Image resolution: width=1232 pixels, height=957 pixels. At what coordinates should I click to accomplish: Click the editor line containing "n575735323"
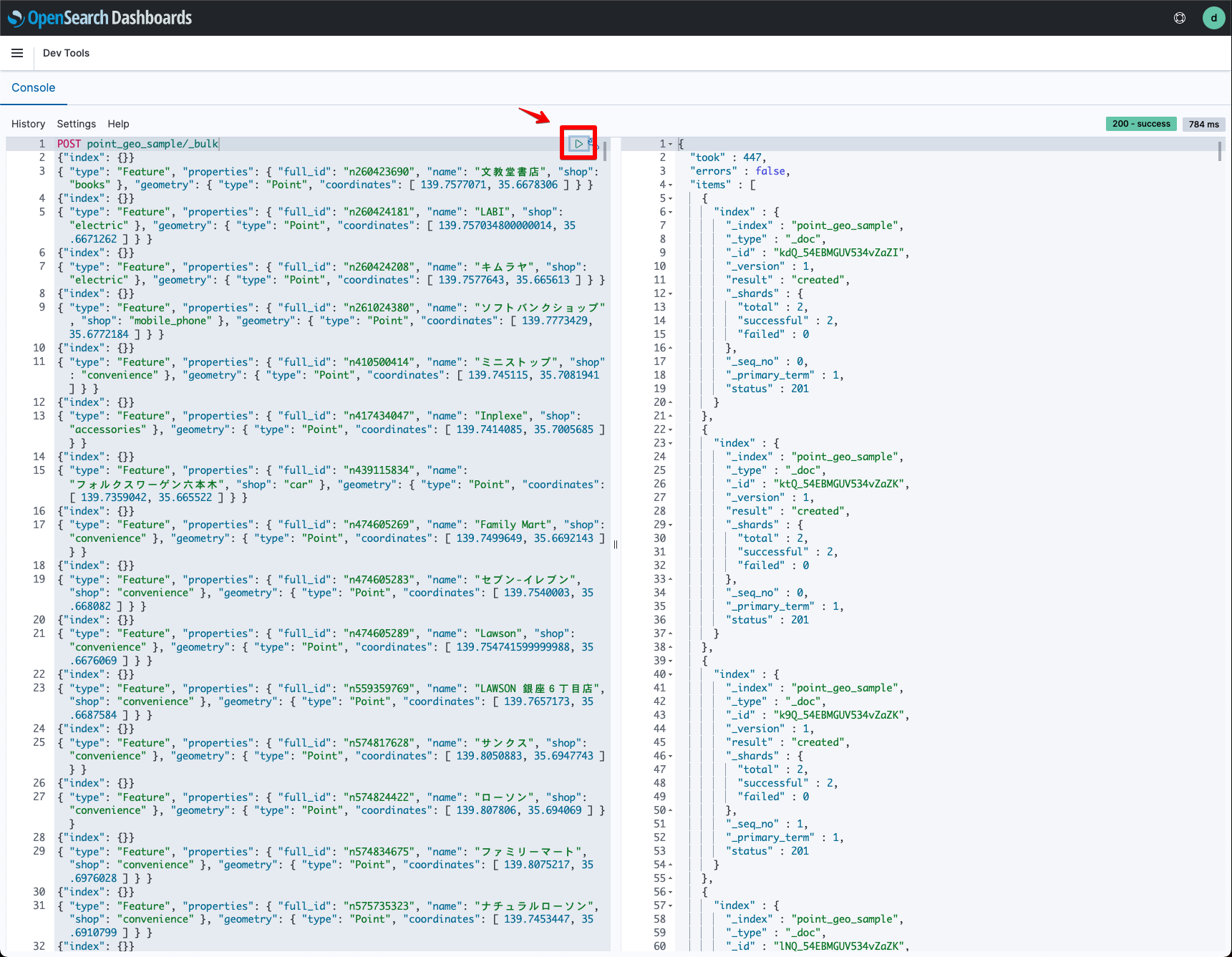click(331, 919)
